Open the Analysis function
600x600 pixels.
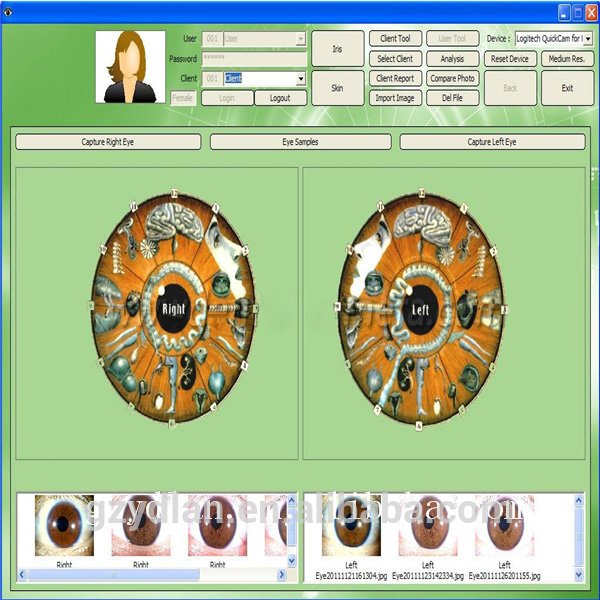coord(452,59)
